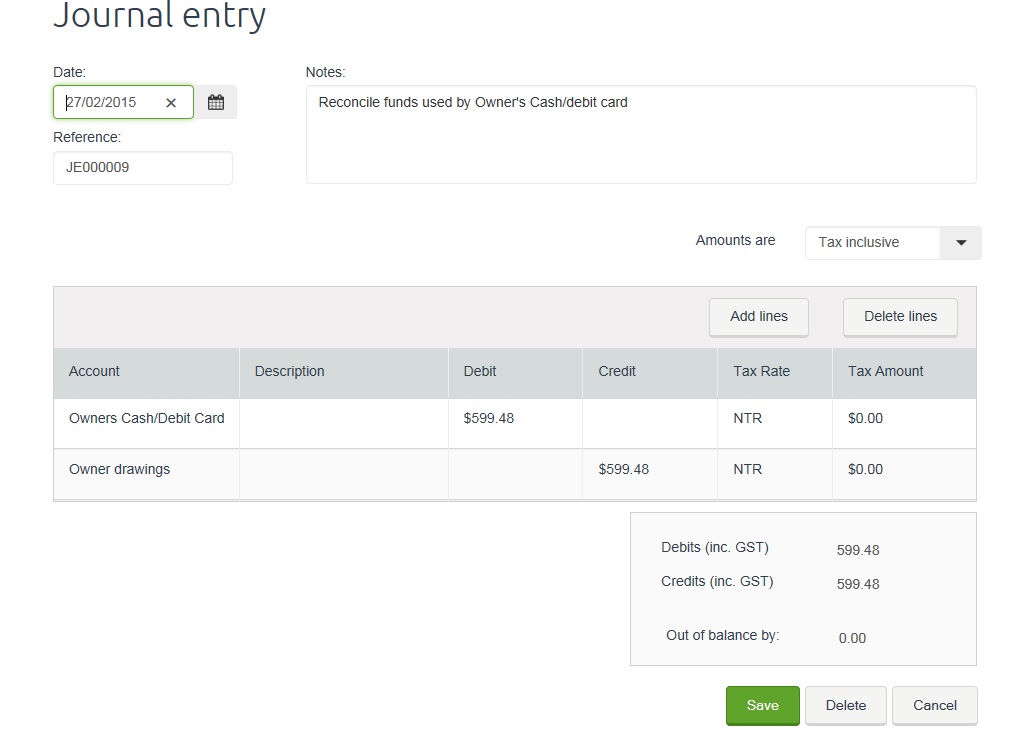Click the Reference field JE000009
This screenshot has height=745, width=1027.
[142, 168]
